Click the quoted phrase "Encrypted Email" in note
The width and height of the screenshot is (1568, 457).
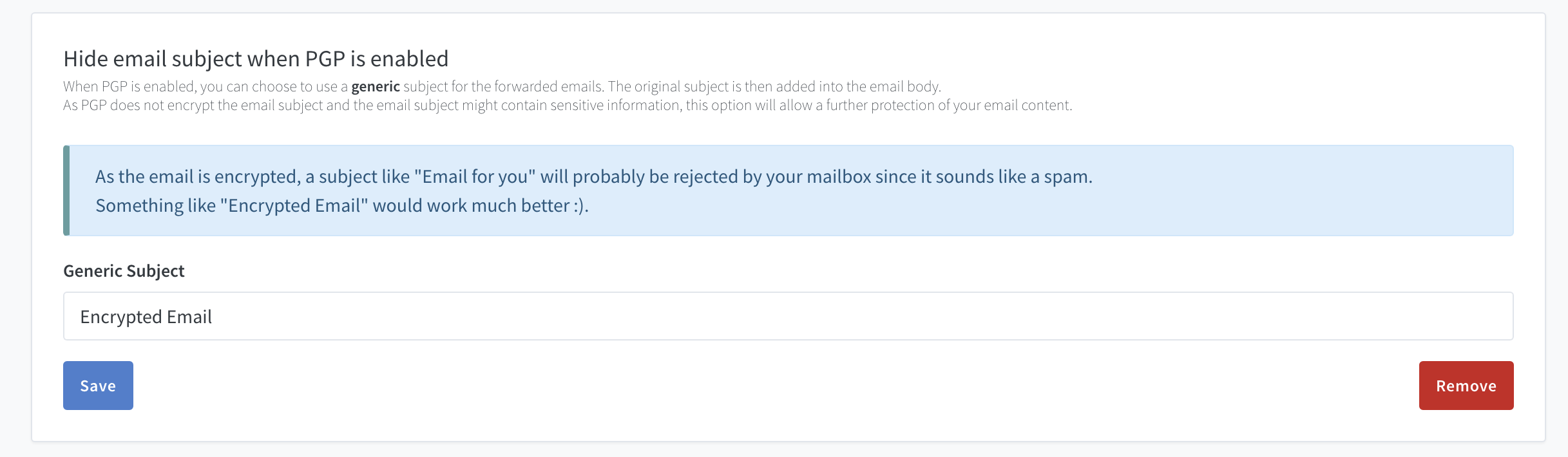click(x=296, y=206)
